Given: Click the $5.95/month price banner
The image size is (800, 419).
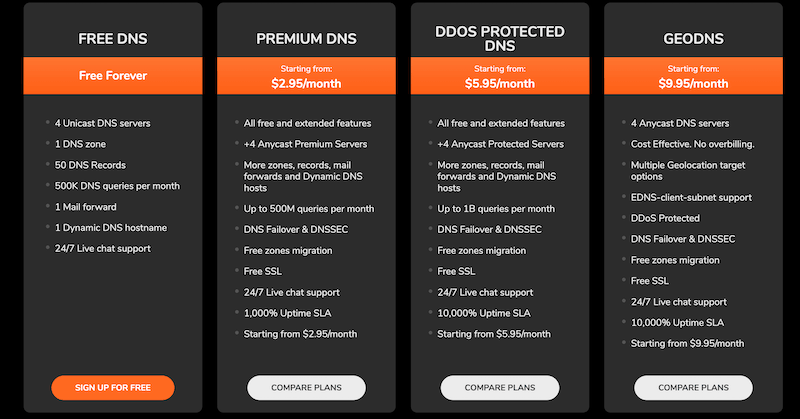Looking at the screenshot, I should [x=499, y=78].
